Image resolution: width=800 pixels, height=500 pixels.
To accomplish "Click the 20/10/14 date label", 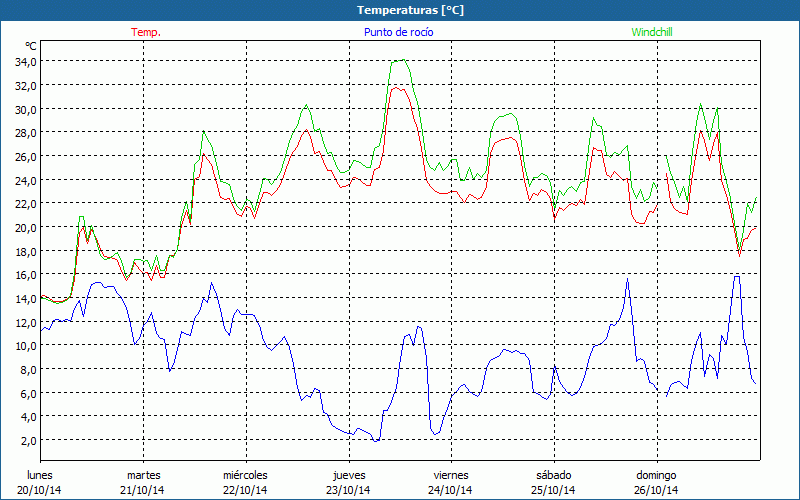I will pos(40,490).
